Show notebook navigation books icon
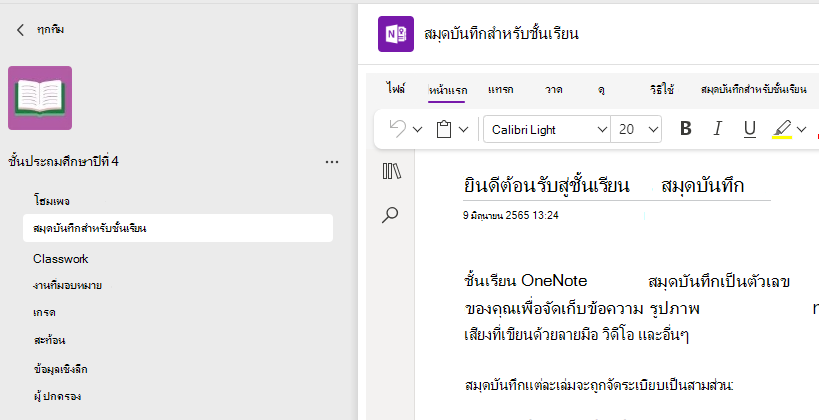Screen dimensions: 819x420 tap(391, 171)
